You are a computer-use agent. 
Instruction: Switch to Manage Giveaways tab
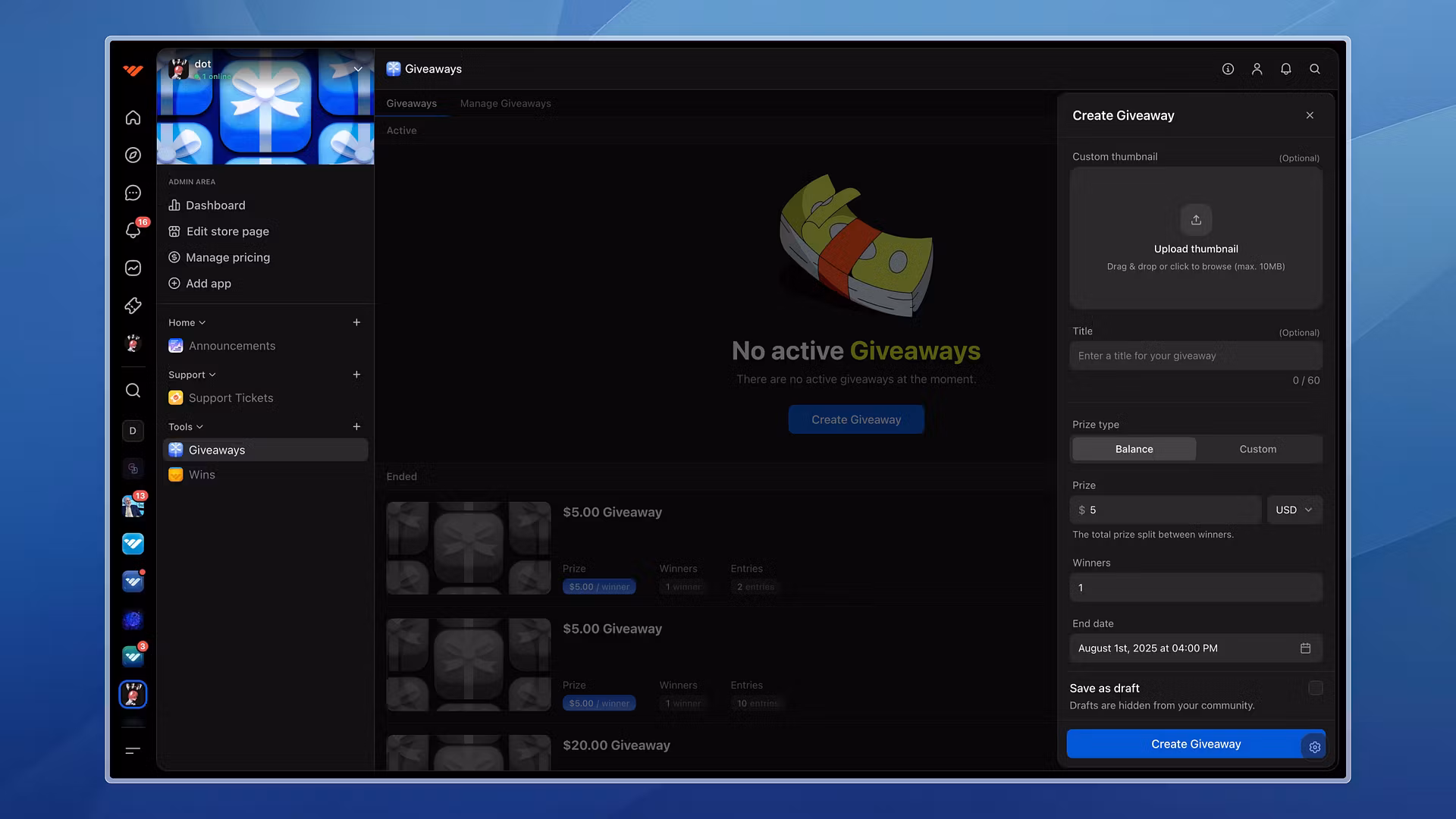[505, 103]
